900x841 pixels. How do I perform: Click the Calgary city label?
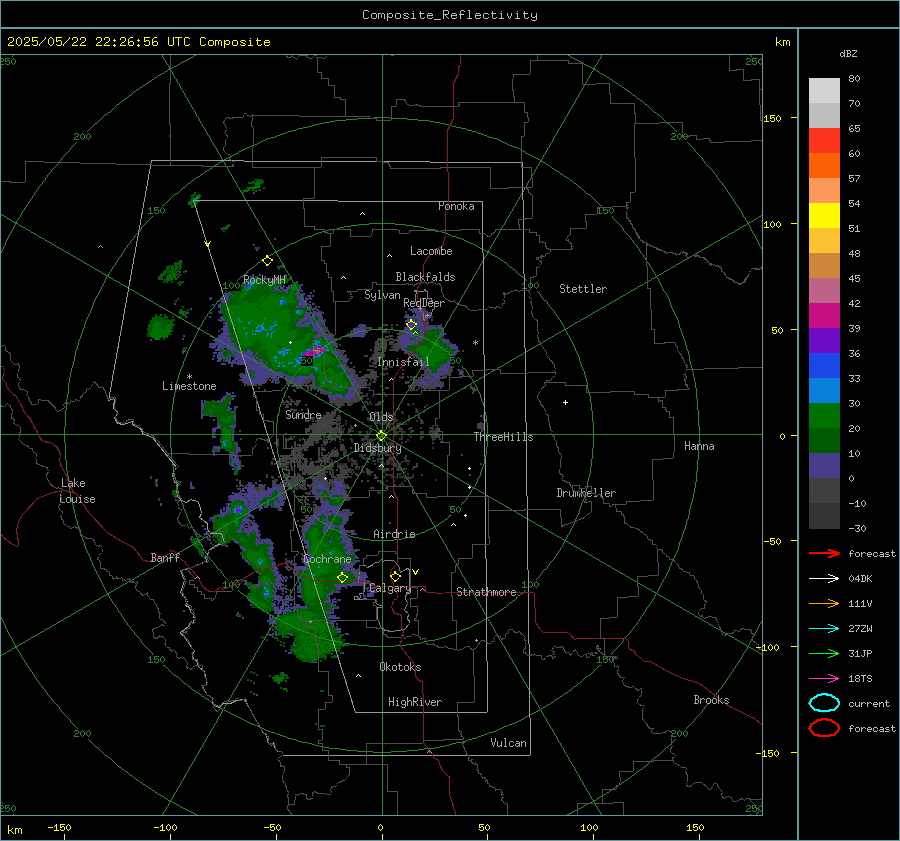point(390,588)
